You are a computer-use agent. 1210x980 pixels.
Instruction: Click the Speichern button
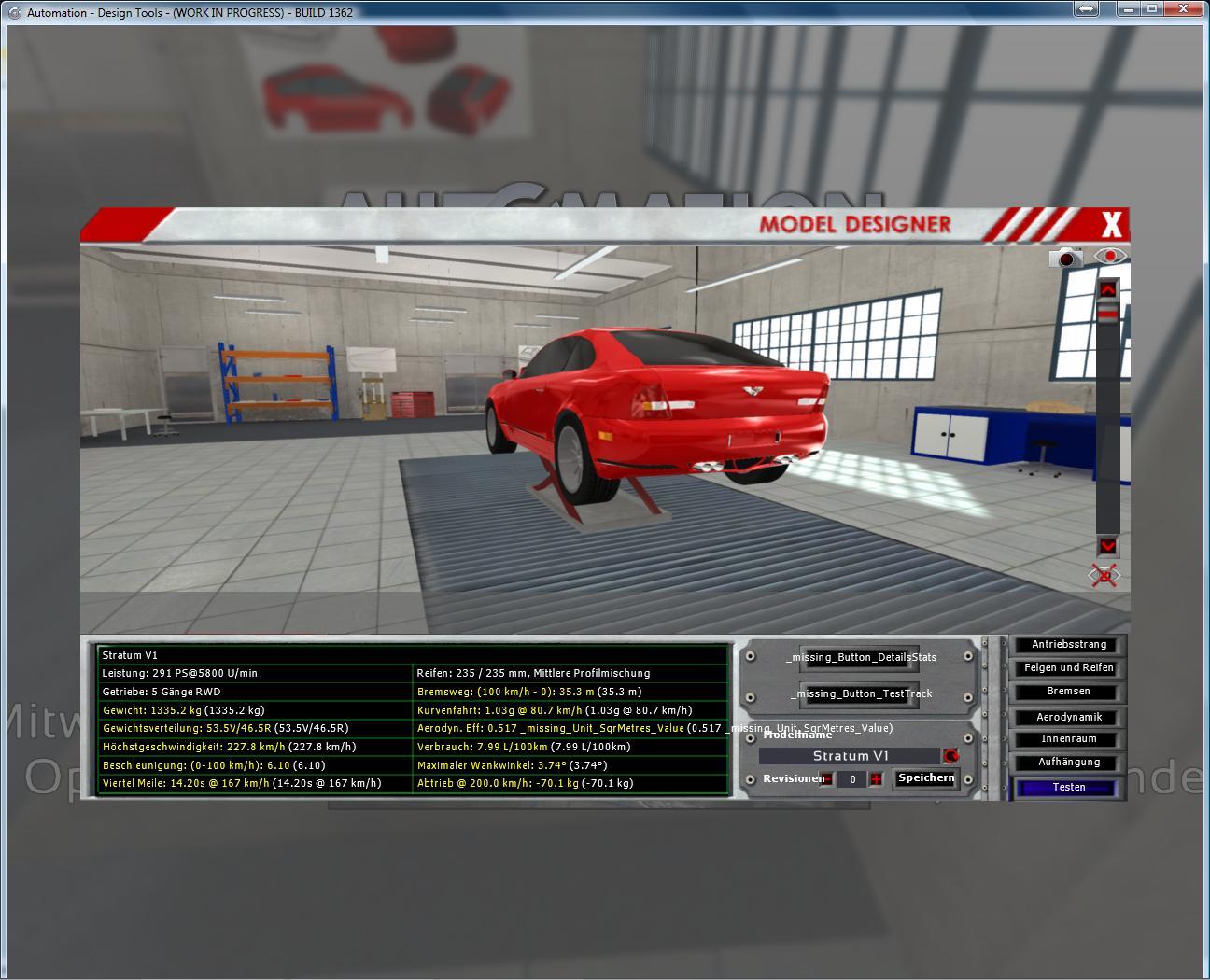click(926, 778)
